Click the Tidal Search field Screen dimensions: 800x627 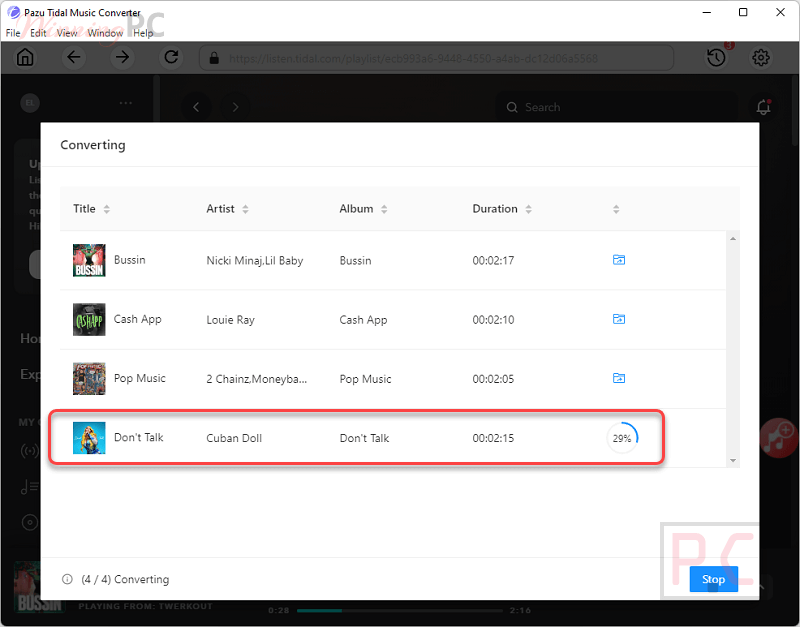[617, 107]
